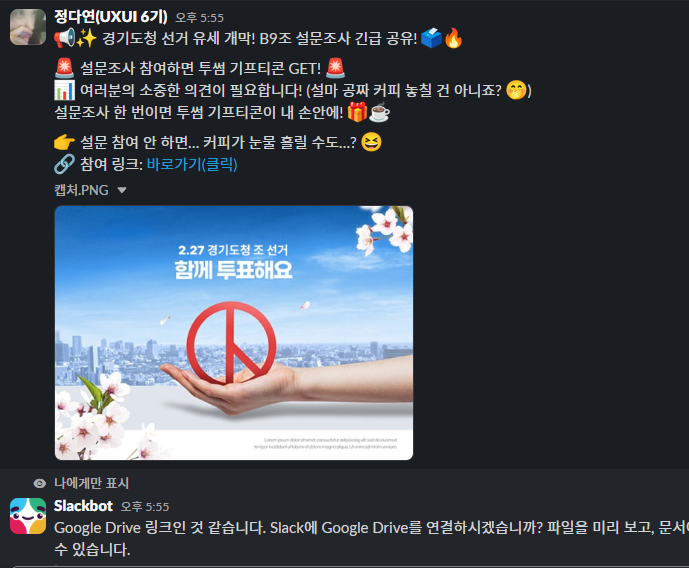This screenshot has width=689, height=568.
Task: Click sender name 정다연(UXUI 6기)
Action: coord(111,17)
